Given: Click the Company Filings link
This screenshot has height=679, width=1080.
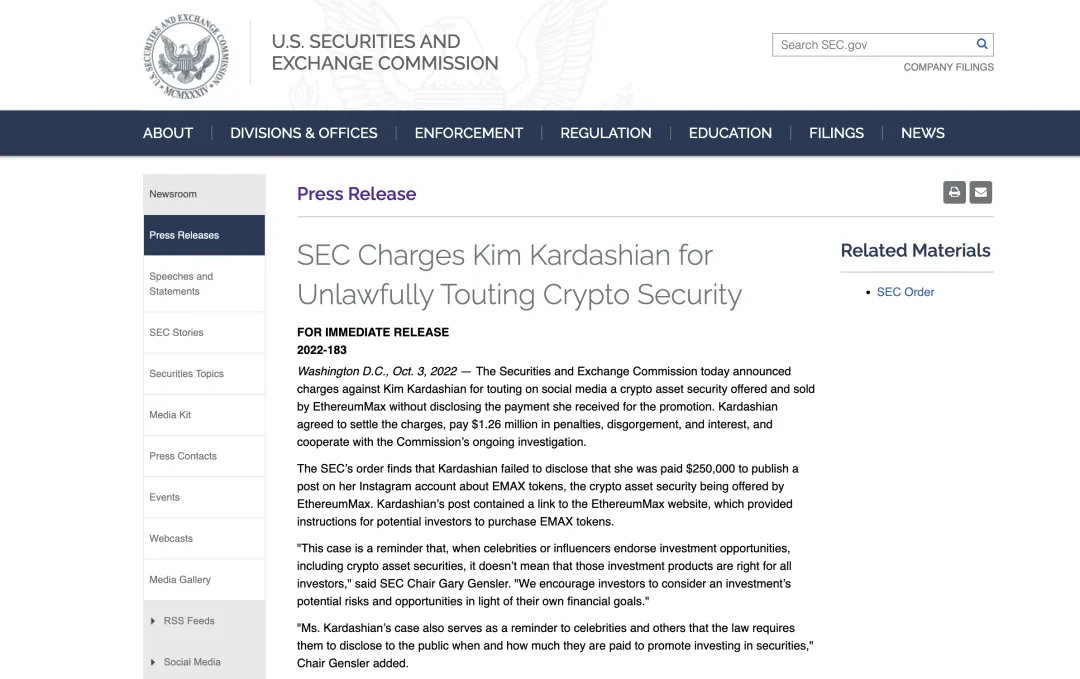Looking at the screenshot, I should [x=948, y=67].
